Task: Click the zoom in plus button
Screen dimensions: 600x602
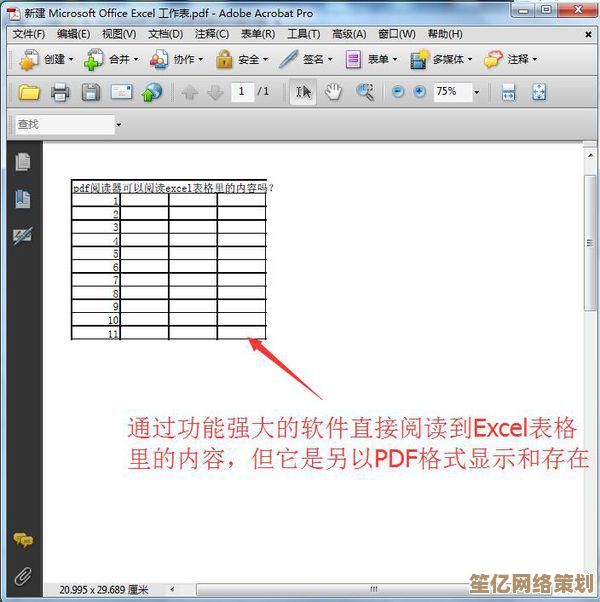Action: coord(420,92)
